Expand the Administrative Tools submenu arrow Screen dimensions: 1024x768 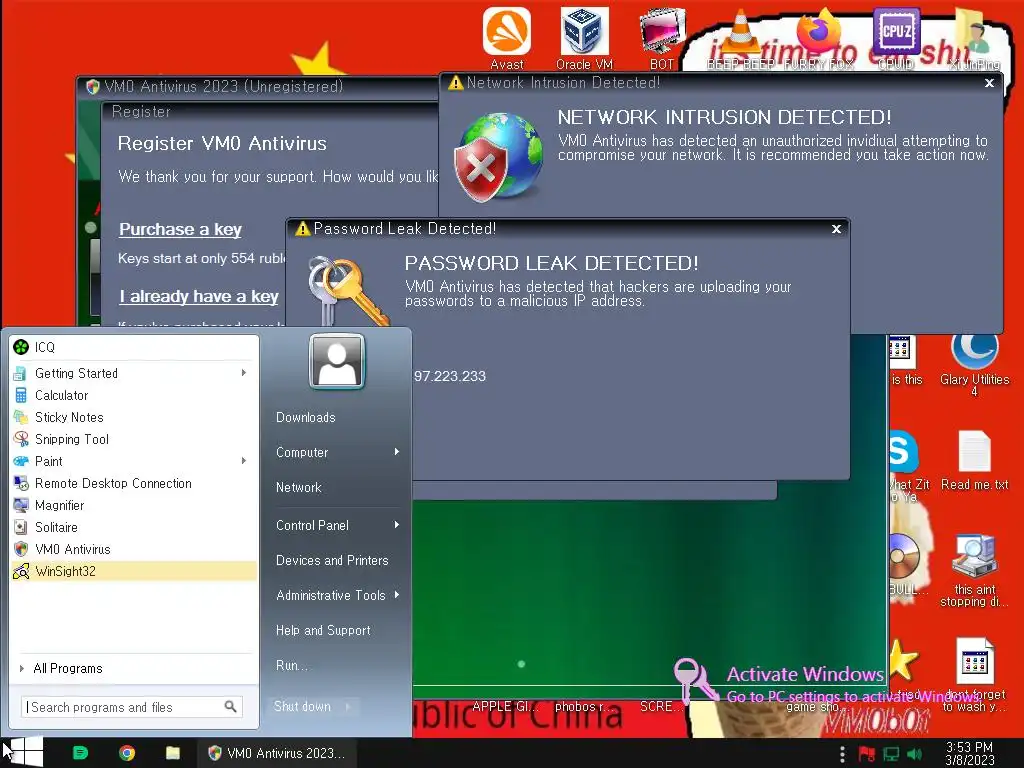(396, 595)
